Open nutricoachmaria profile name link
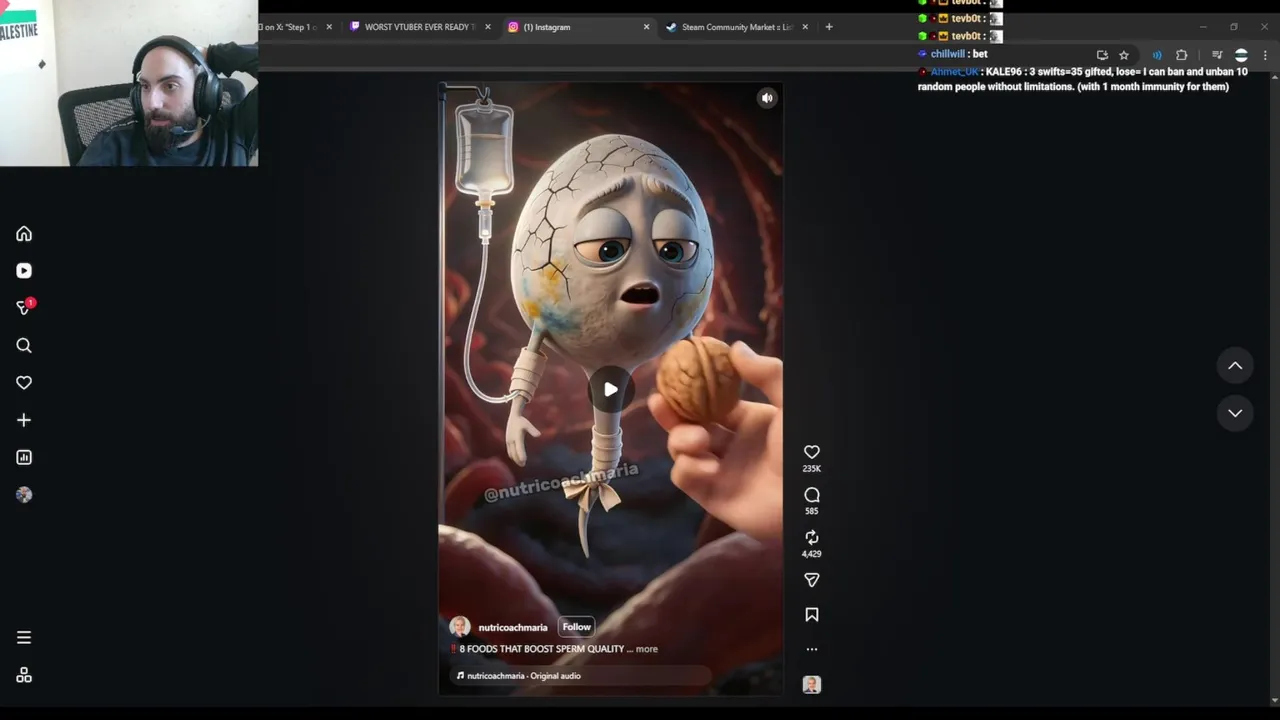 513,628
